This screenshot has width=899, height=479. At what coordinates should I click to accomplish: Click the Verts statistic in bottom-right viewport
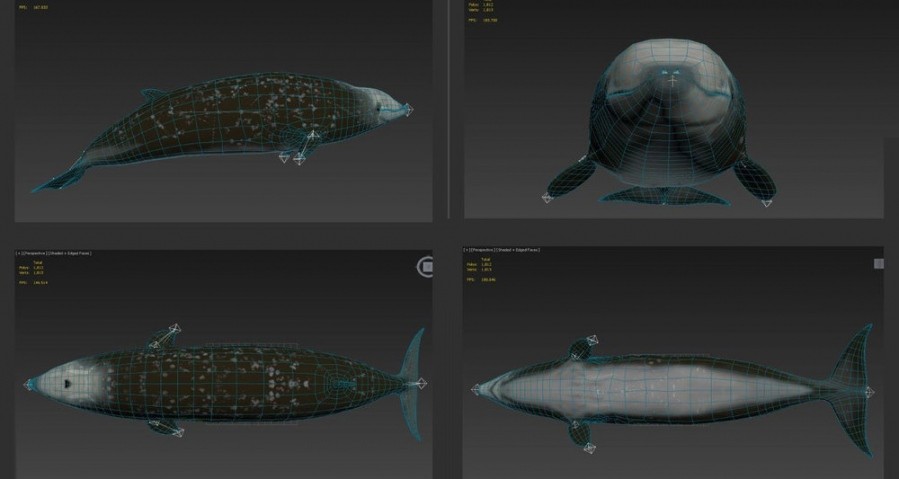(x=480, y=270)
